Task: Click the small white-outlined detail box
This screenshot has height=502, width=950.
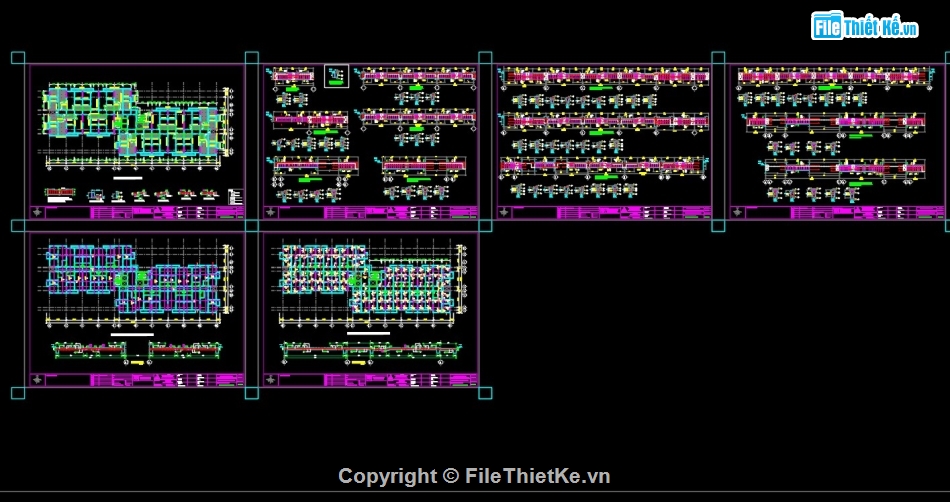Action: 336,76
